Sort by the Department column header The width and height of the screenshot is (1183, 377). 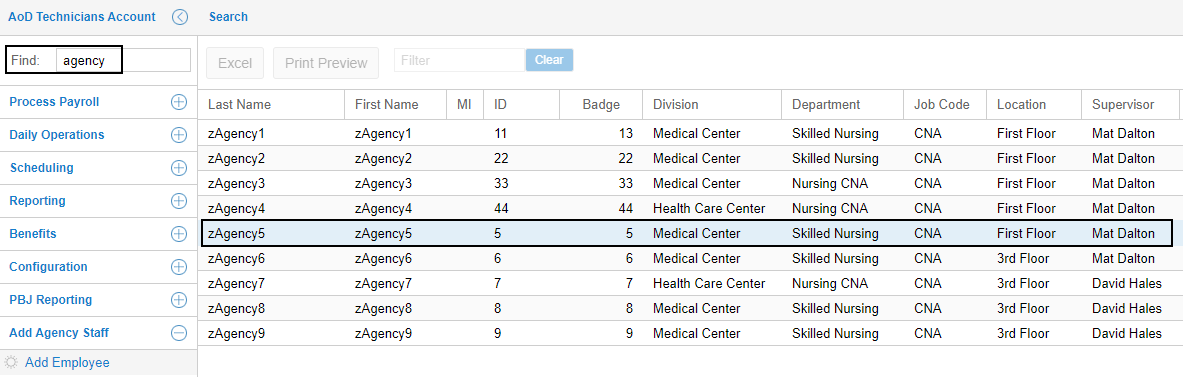click(x=826, y=105)
